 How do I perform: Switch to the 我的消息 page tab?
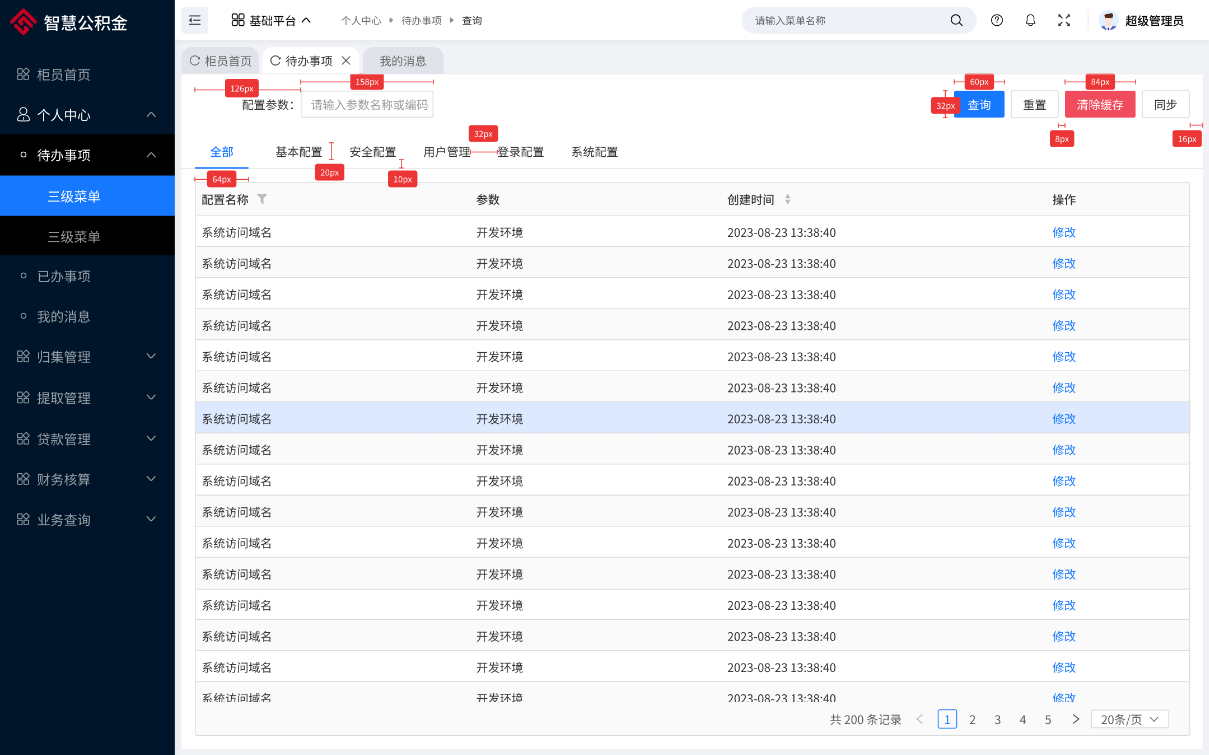(x=403, y=61)
